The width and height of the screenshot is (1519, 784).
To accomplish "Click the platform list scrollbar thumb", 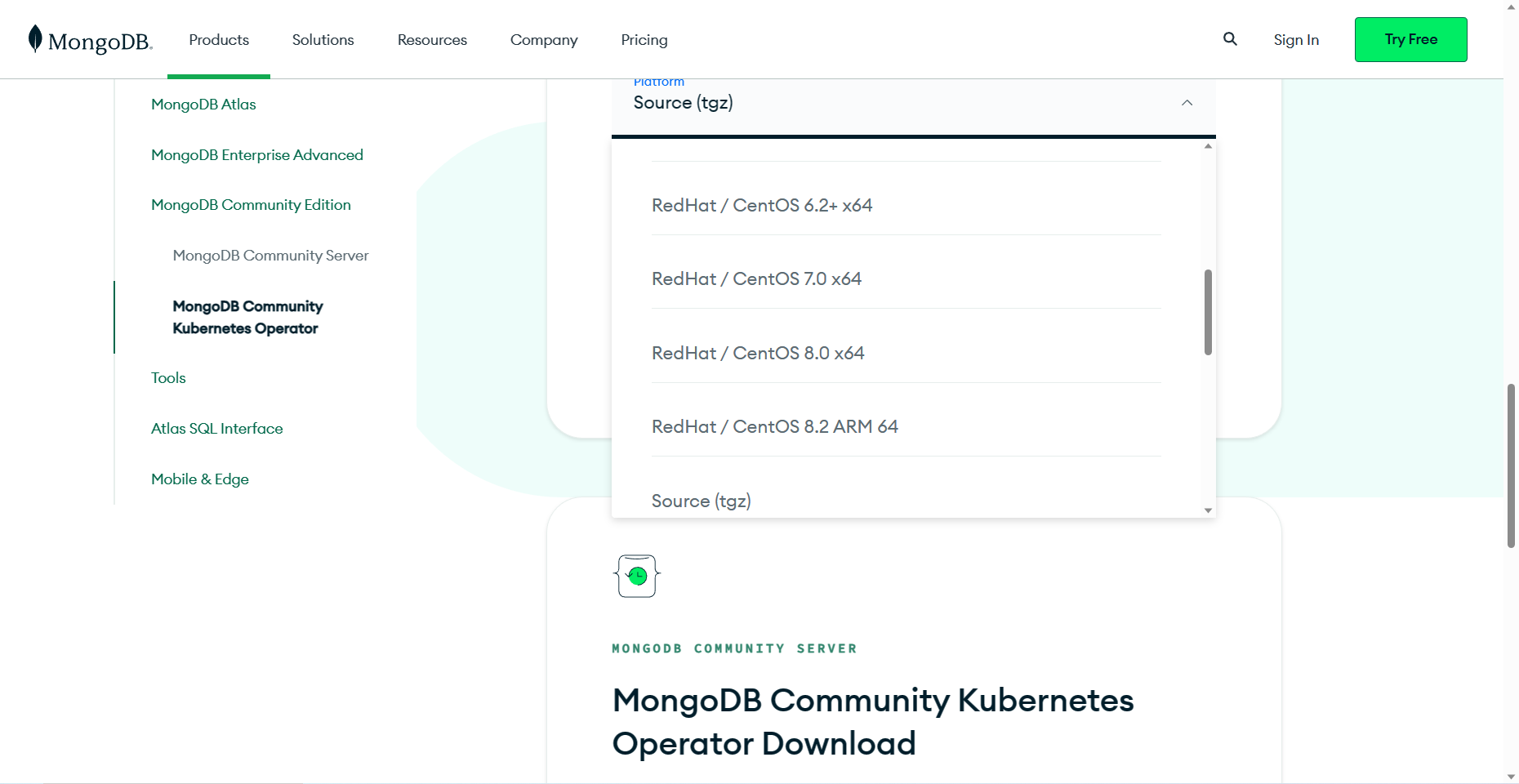I will click(x=1208, y=312).
